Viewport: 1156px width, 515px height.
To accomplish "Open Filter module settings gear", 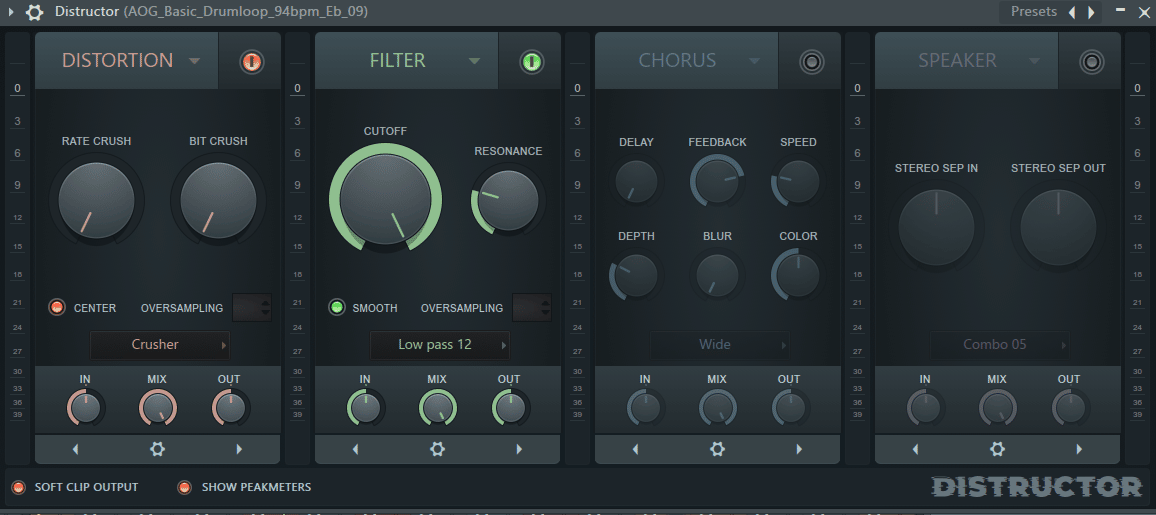I will (438, 449).
